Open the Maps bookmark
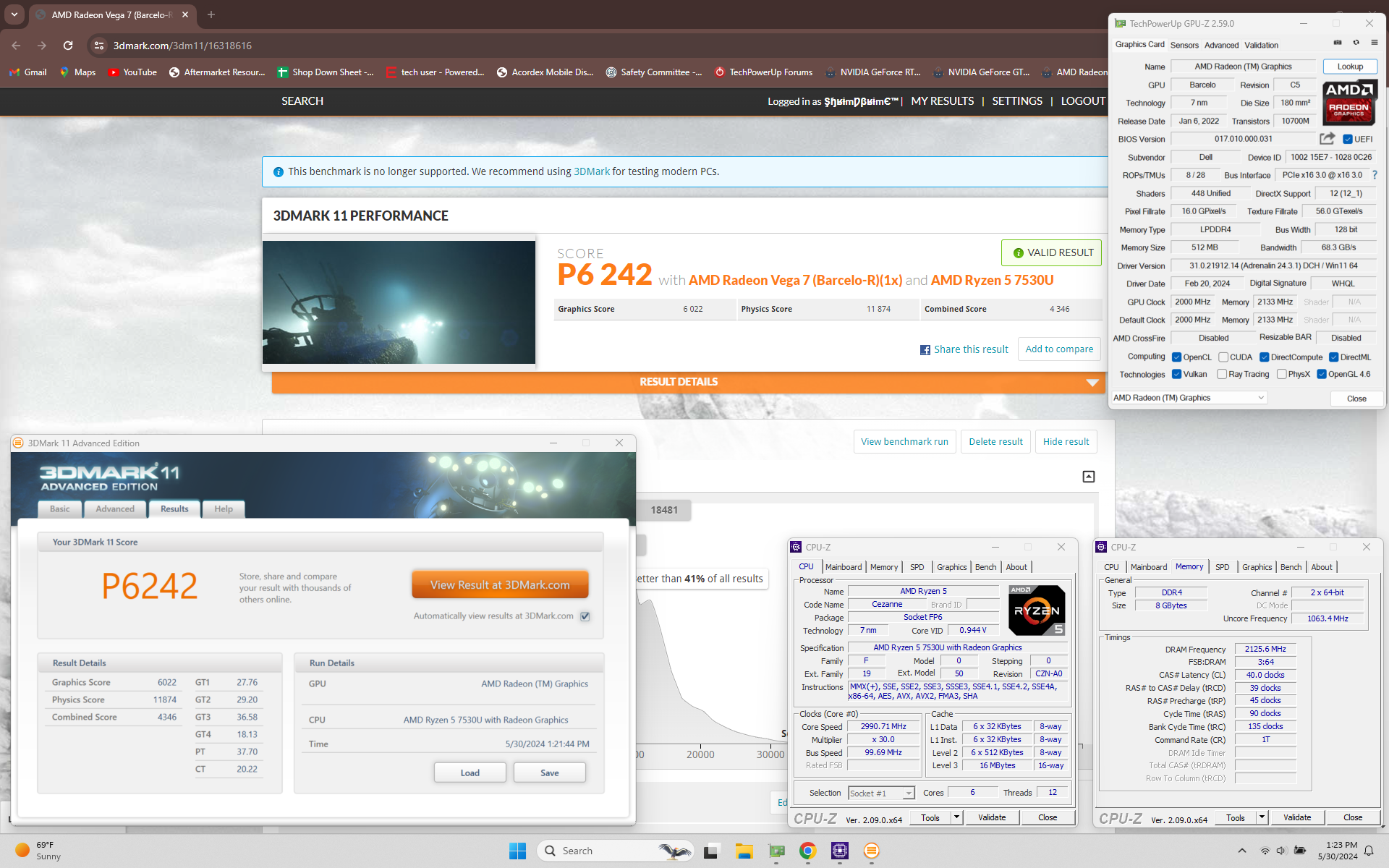1389x868 pixels. (x=77, y=72)
